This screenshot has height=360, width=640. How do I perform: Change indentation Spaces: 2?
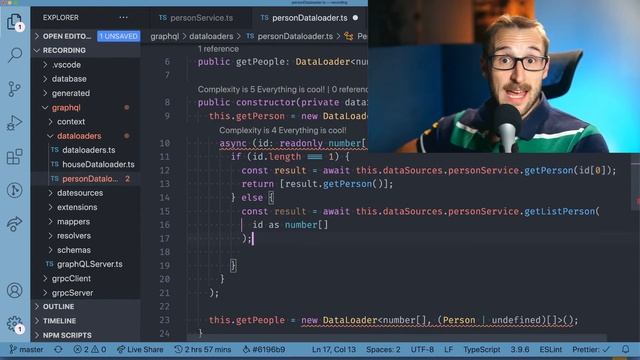(383, 349)
